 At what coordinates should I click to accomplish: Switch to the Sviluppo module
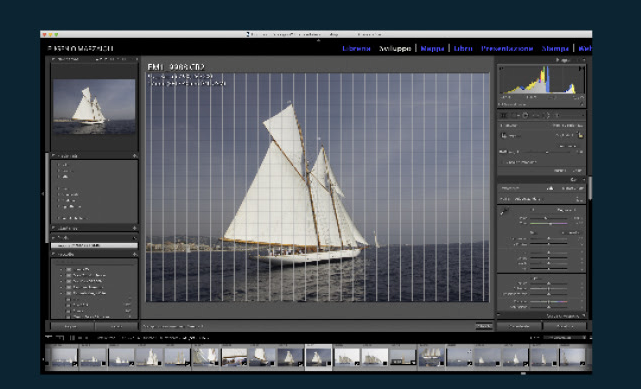395,48
